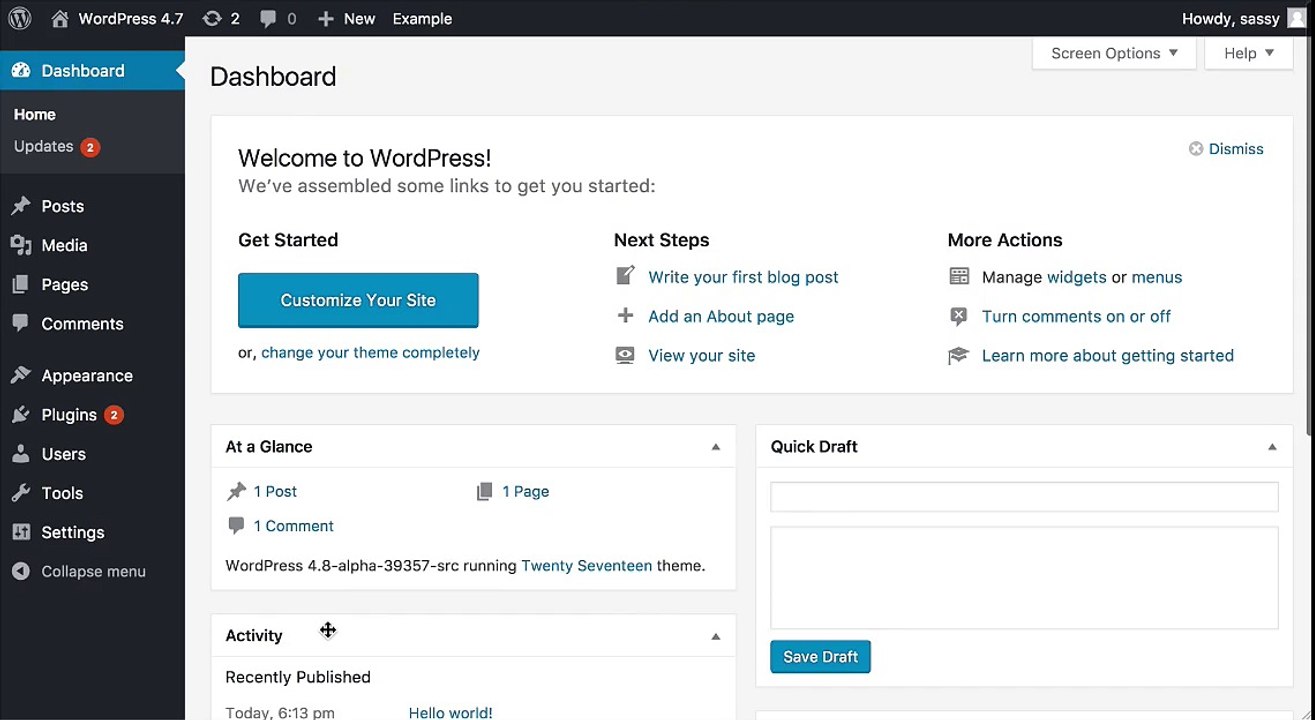Viewport: 1315px width, 720px height.
Task: Click the Customize Your Site button
Action: point(358,300)
